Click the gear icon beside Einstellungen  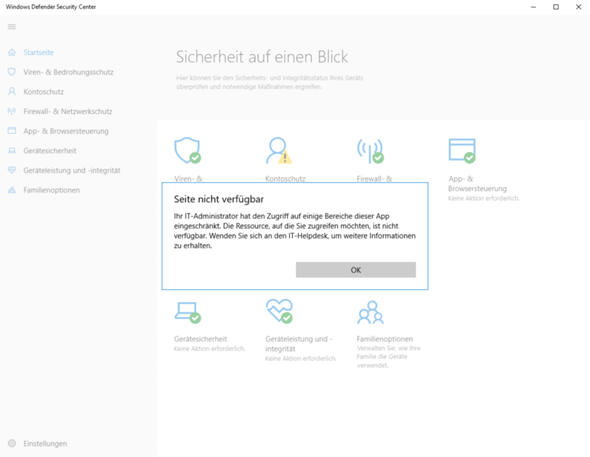click(x=12, y=443)
